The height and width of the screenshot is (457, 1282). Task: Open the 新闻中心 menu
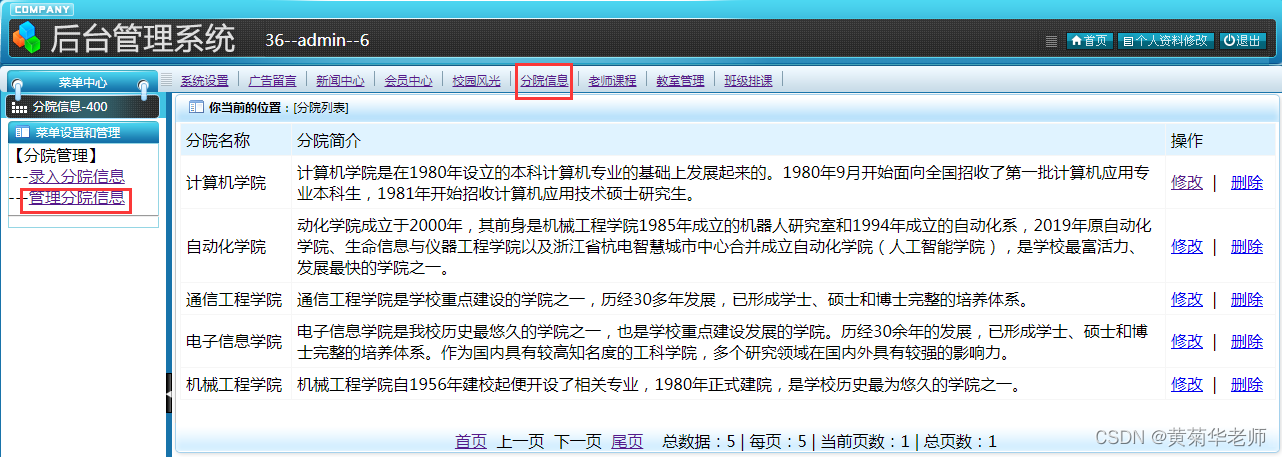(340, 81)
